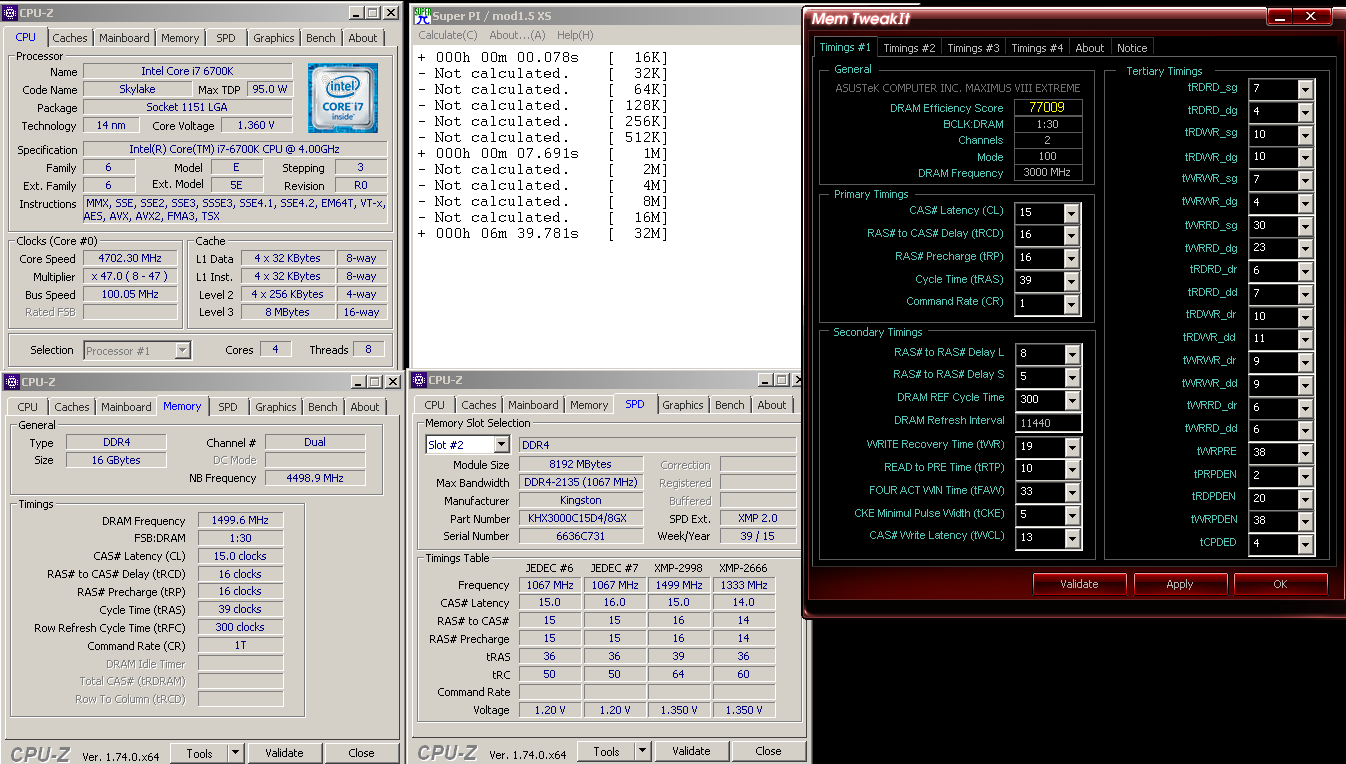
Task: Open the Caches tab in the CPU-Z Memory window
Action: coord(72,407)
